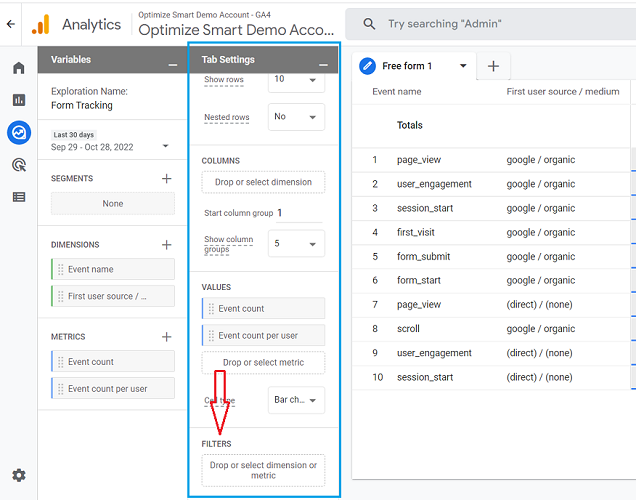Click row 7 page_view direct entry
Viewport: 636px width, 500px height.
pyautogui.click(x=493, y=305)
